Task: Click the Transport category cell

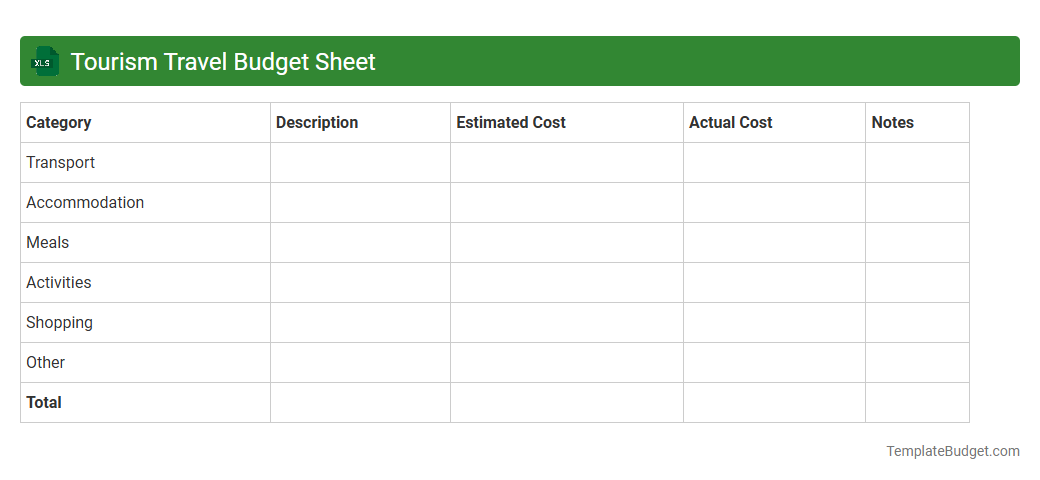Action: [x=145, y=162]
